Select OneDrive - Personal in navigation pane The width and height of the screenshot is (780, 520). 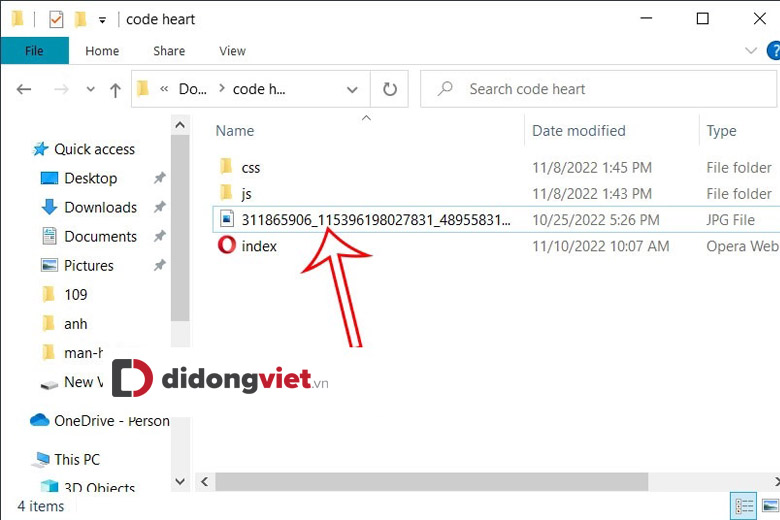coord(111,421)
